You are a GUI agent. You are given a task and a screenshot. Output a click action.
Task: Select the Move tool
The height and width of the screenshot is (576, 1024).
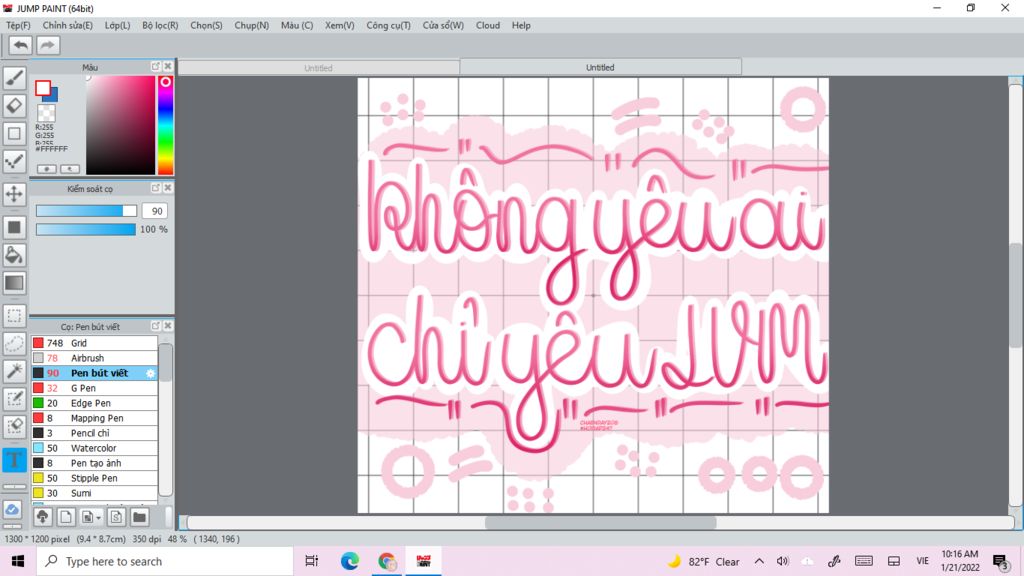point(14,194)
